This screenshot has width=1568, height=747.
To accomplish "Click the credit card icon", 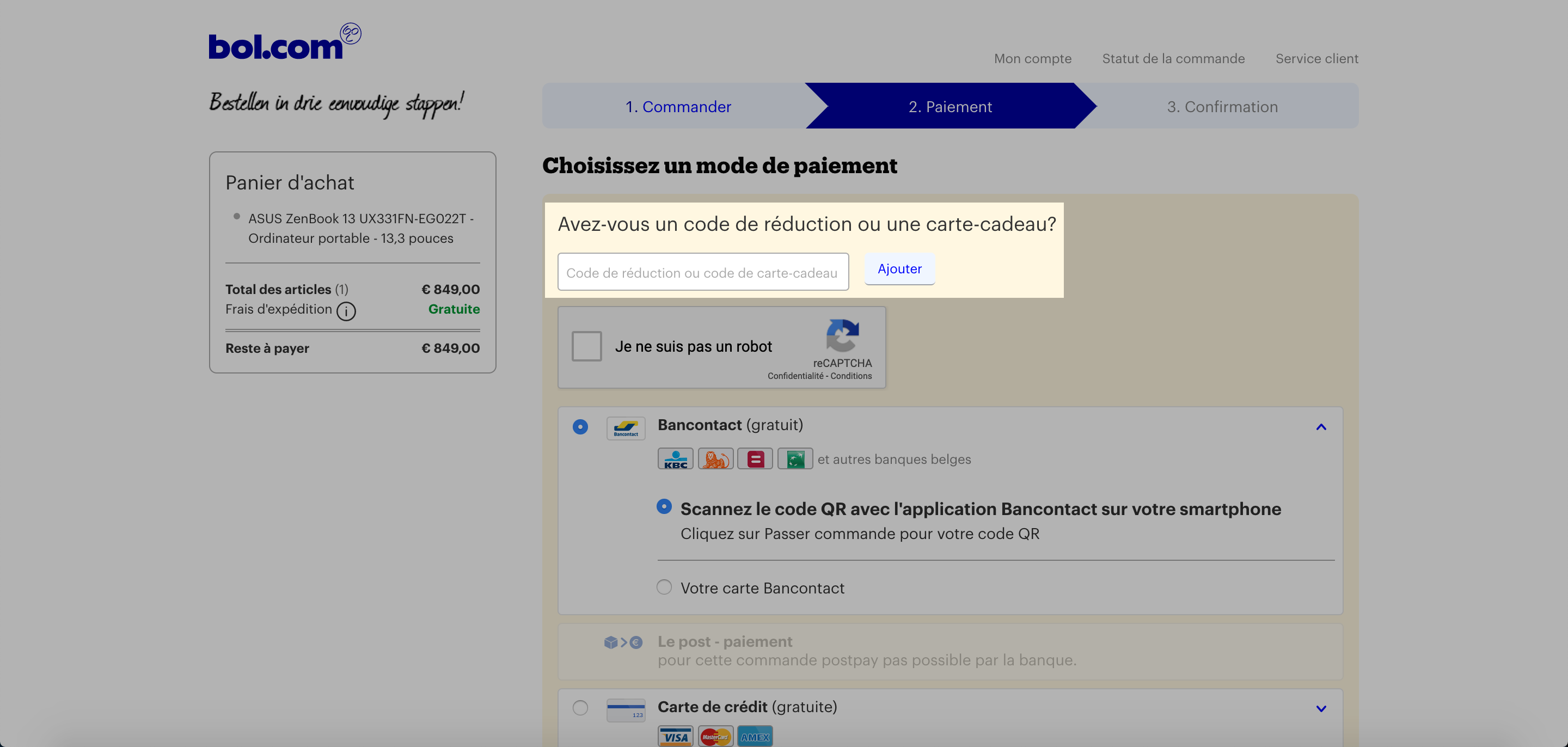I will [x=626, y=710].
